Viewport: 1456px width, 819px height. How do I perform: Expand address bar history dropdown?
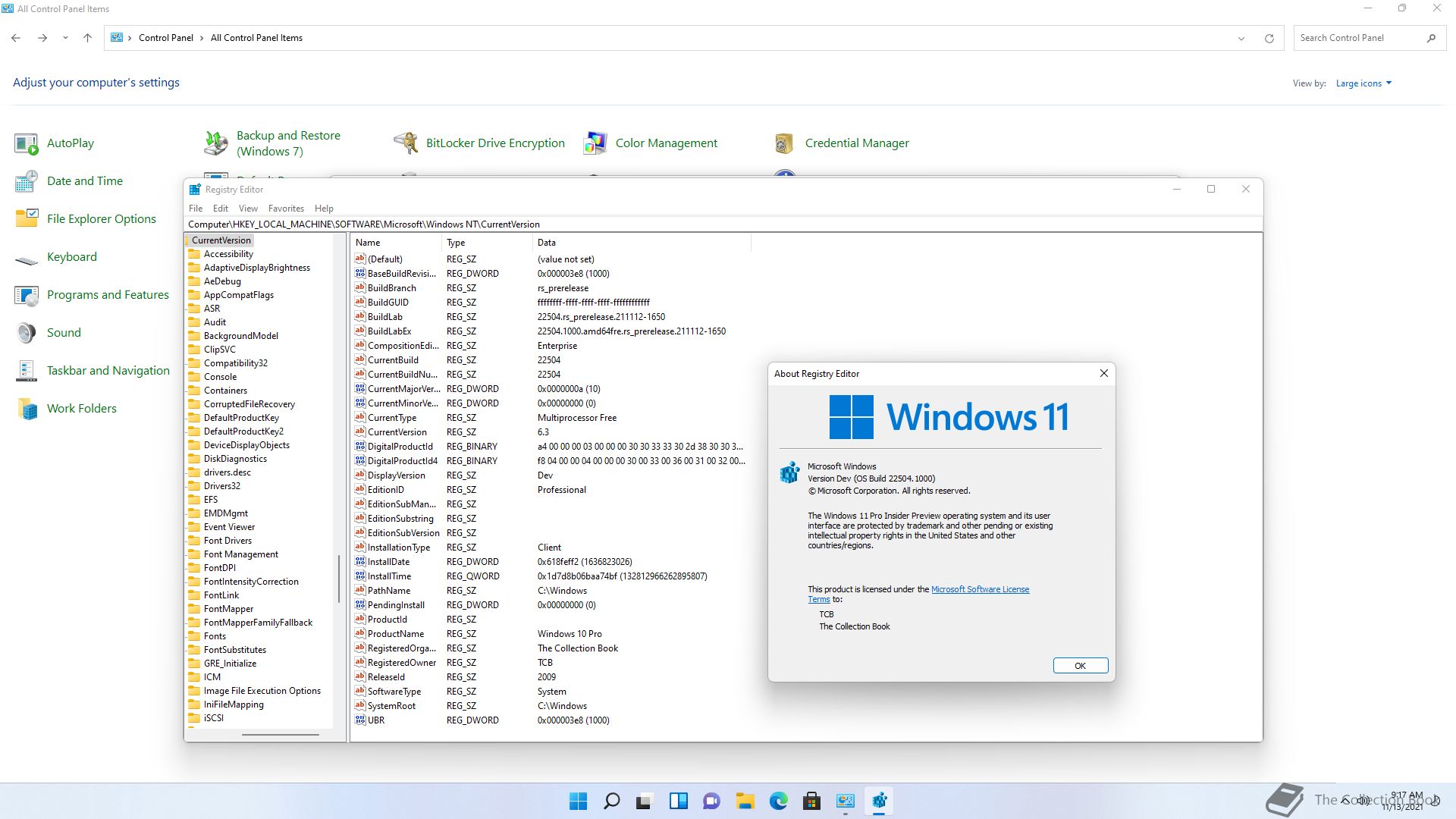coord(1241,38)
